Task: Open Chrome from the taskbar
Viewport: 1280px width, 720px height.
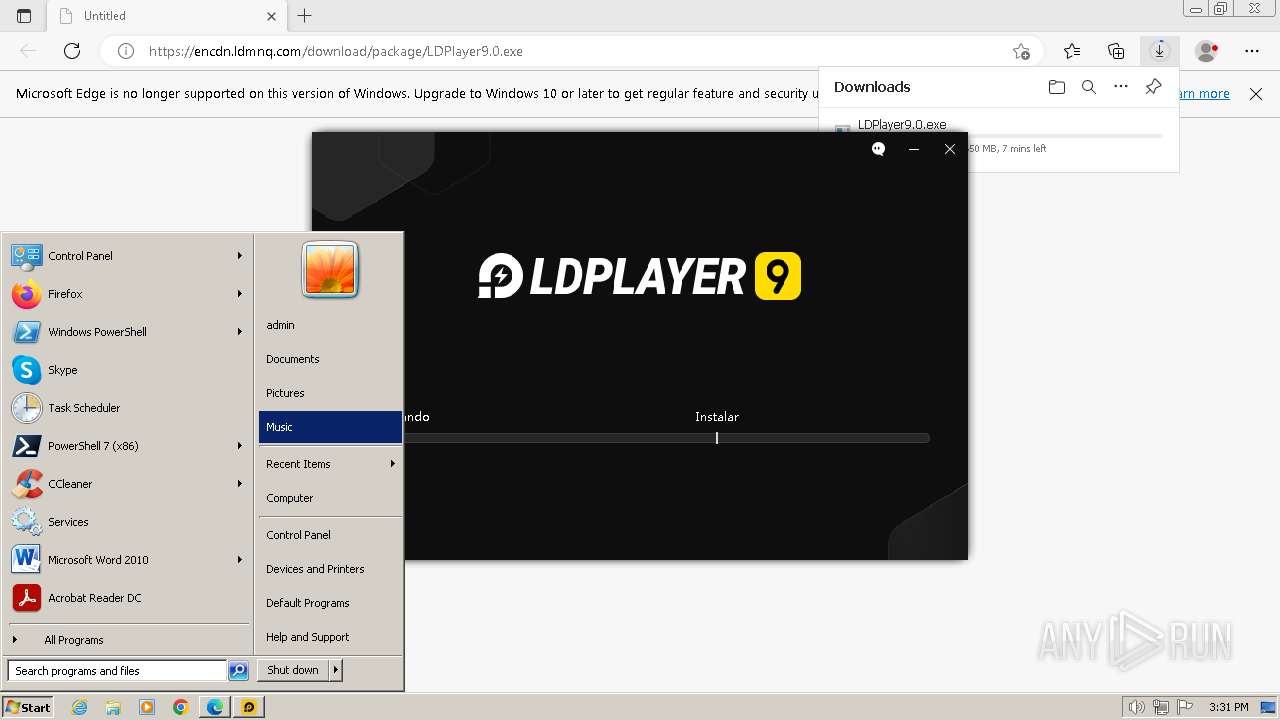Action: [180, 707]
